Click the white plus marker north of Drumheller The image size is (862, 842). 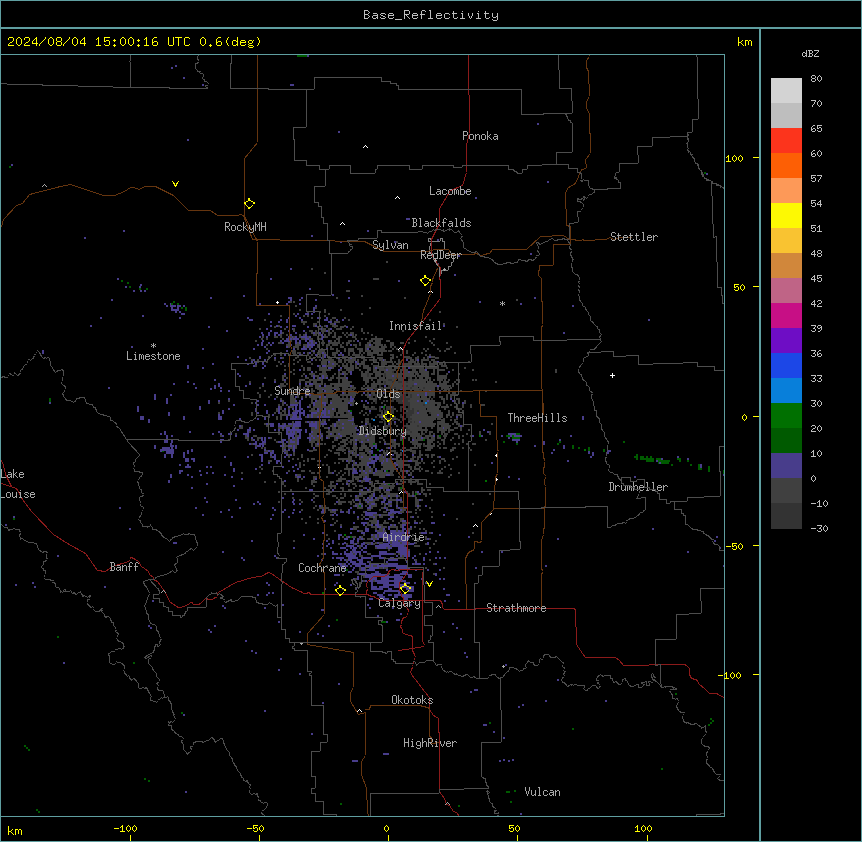point(612,375)
